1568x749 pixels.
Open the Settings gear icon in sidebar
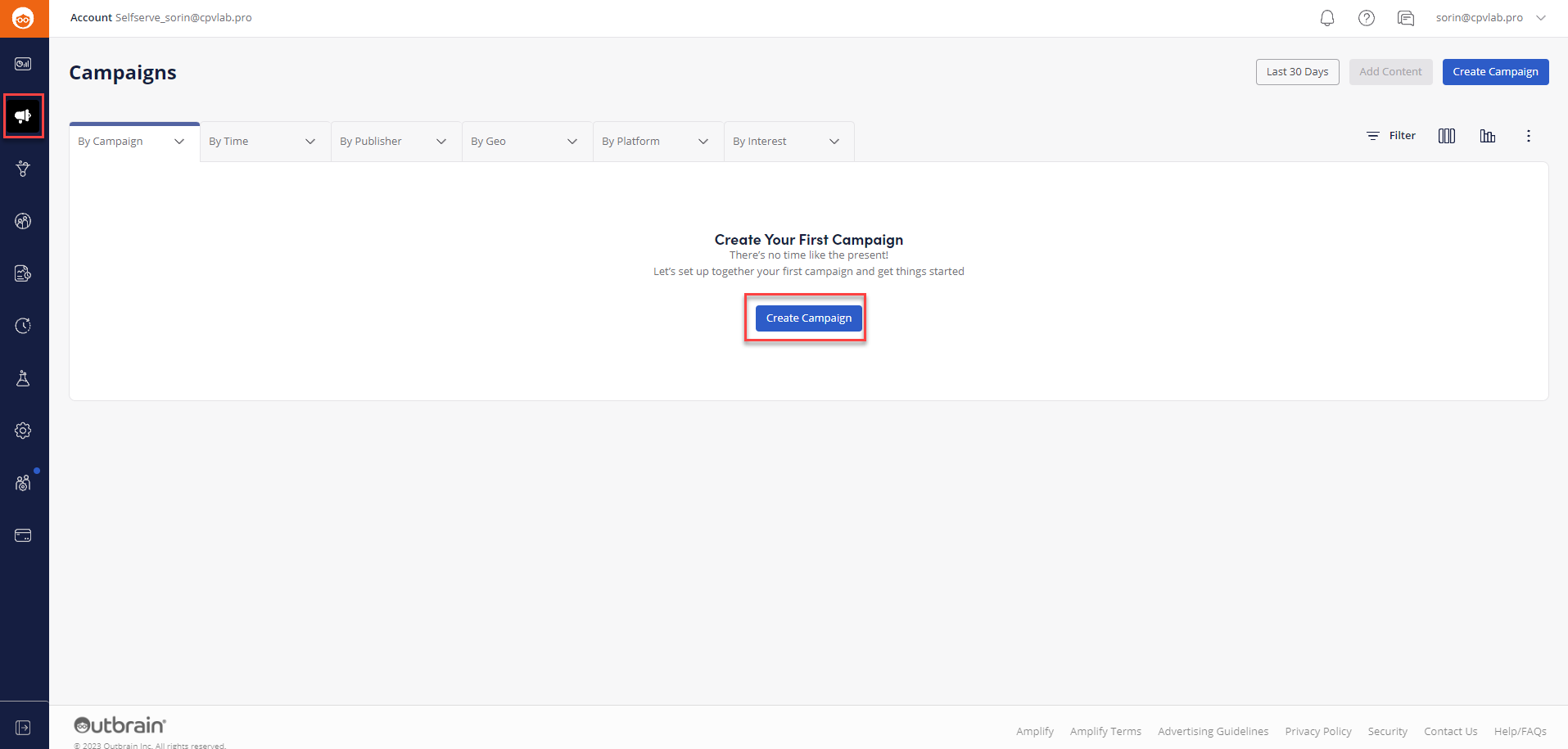(x=23, y=430)
